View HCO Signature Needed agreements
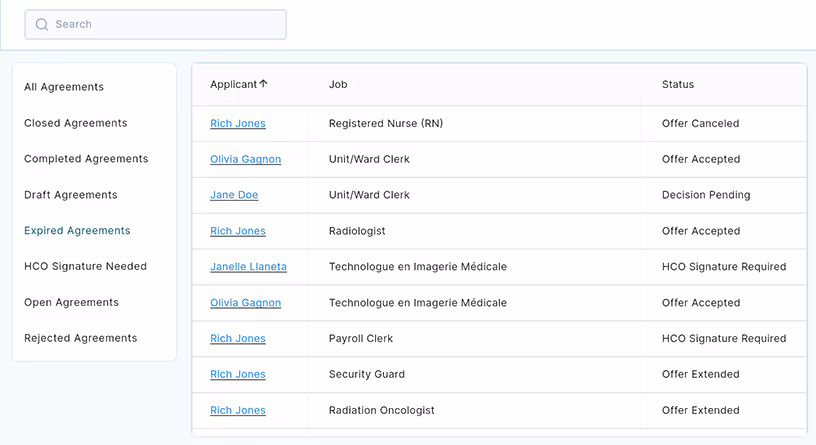 point(85,266)
